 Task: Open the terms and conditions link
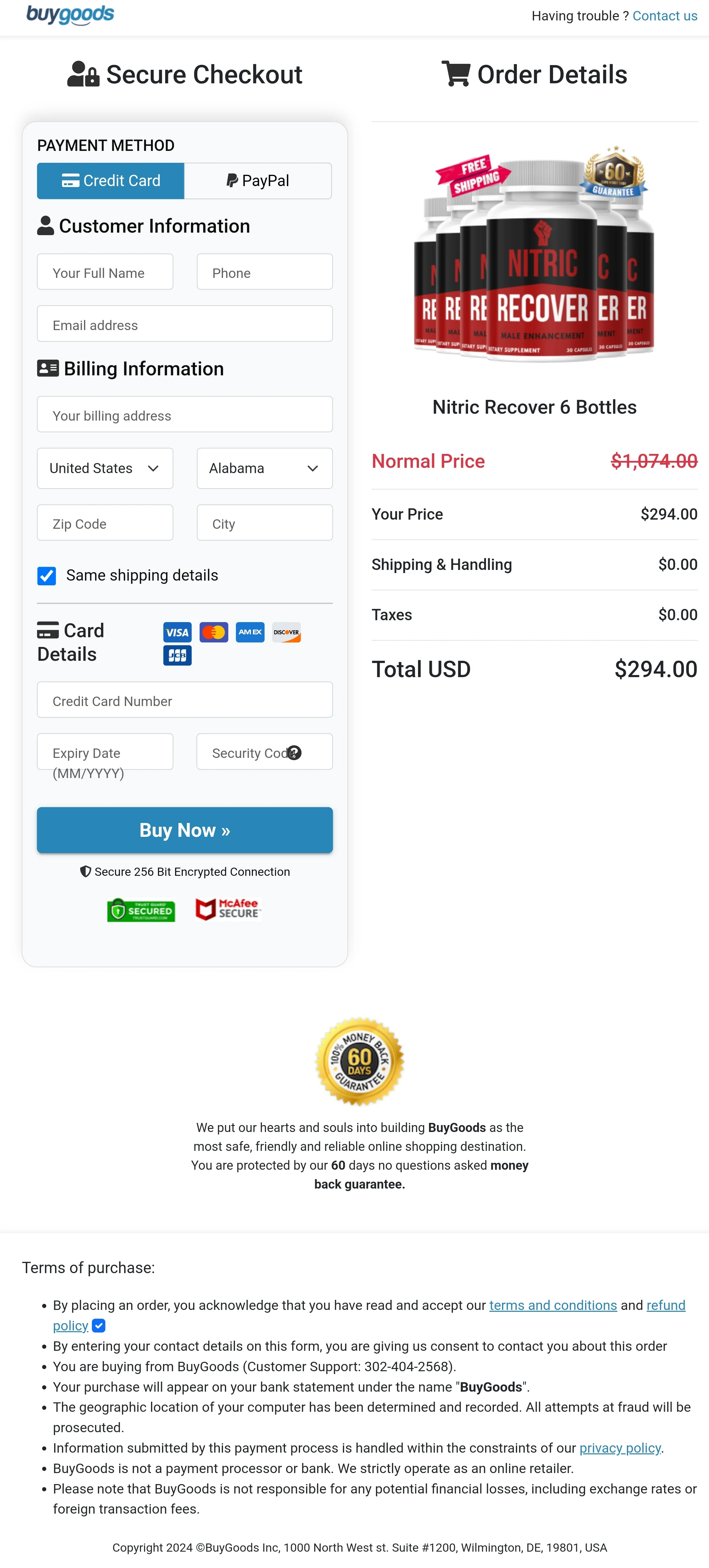coord(552,1305)
